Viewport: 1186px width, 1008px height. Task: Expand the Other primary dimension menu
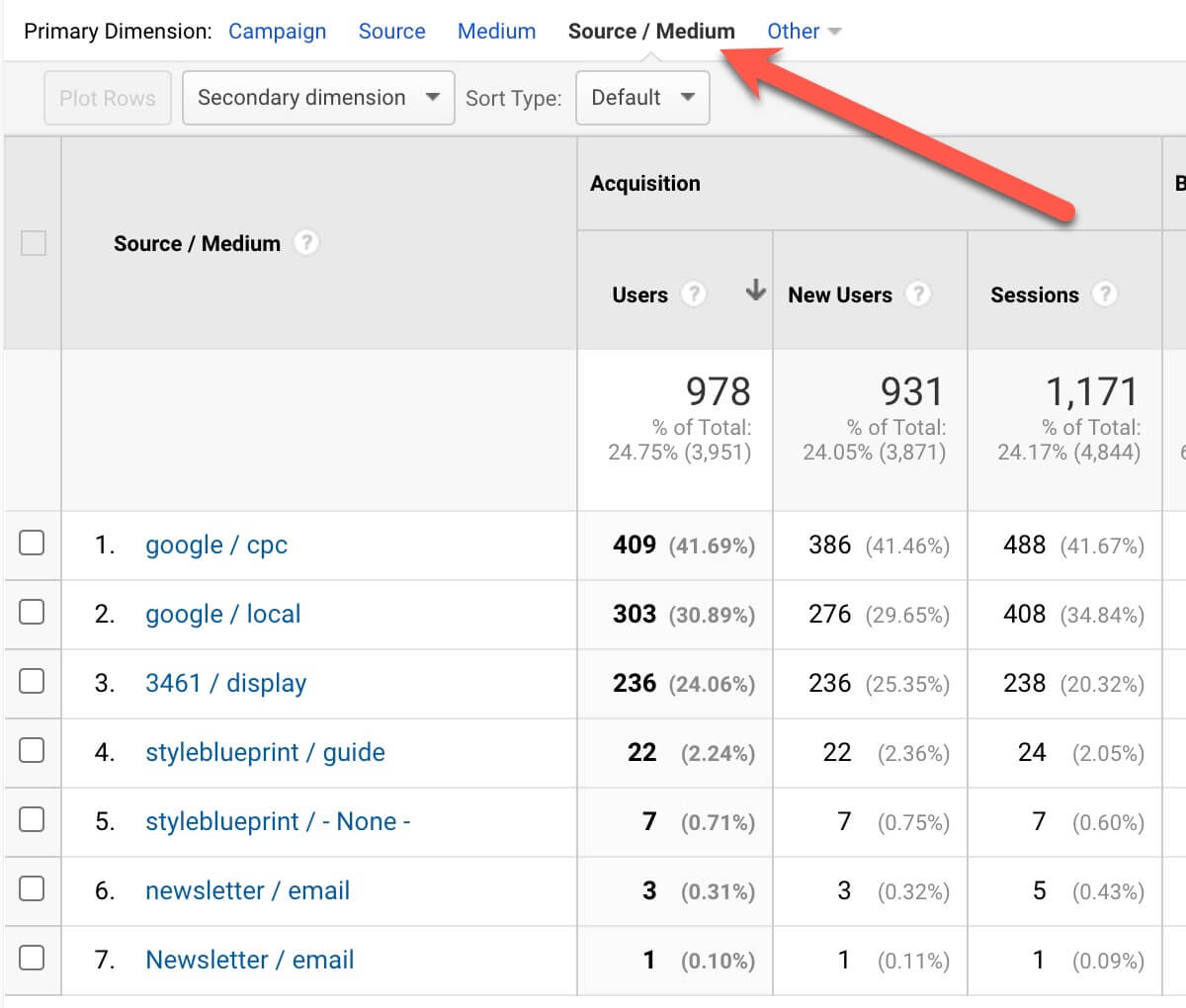(x=804, y=32)
